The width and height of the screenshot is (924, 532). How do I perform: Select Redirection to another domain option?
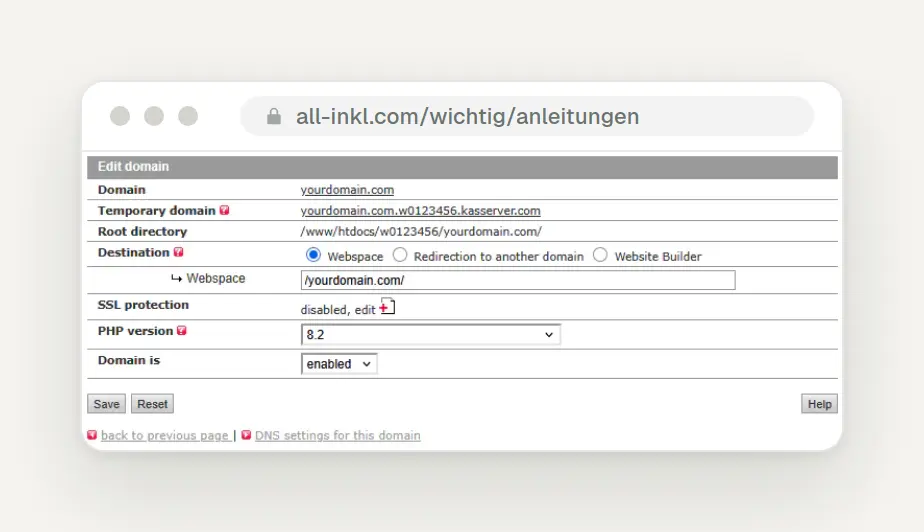[x=400, y=255]
